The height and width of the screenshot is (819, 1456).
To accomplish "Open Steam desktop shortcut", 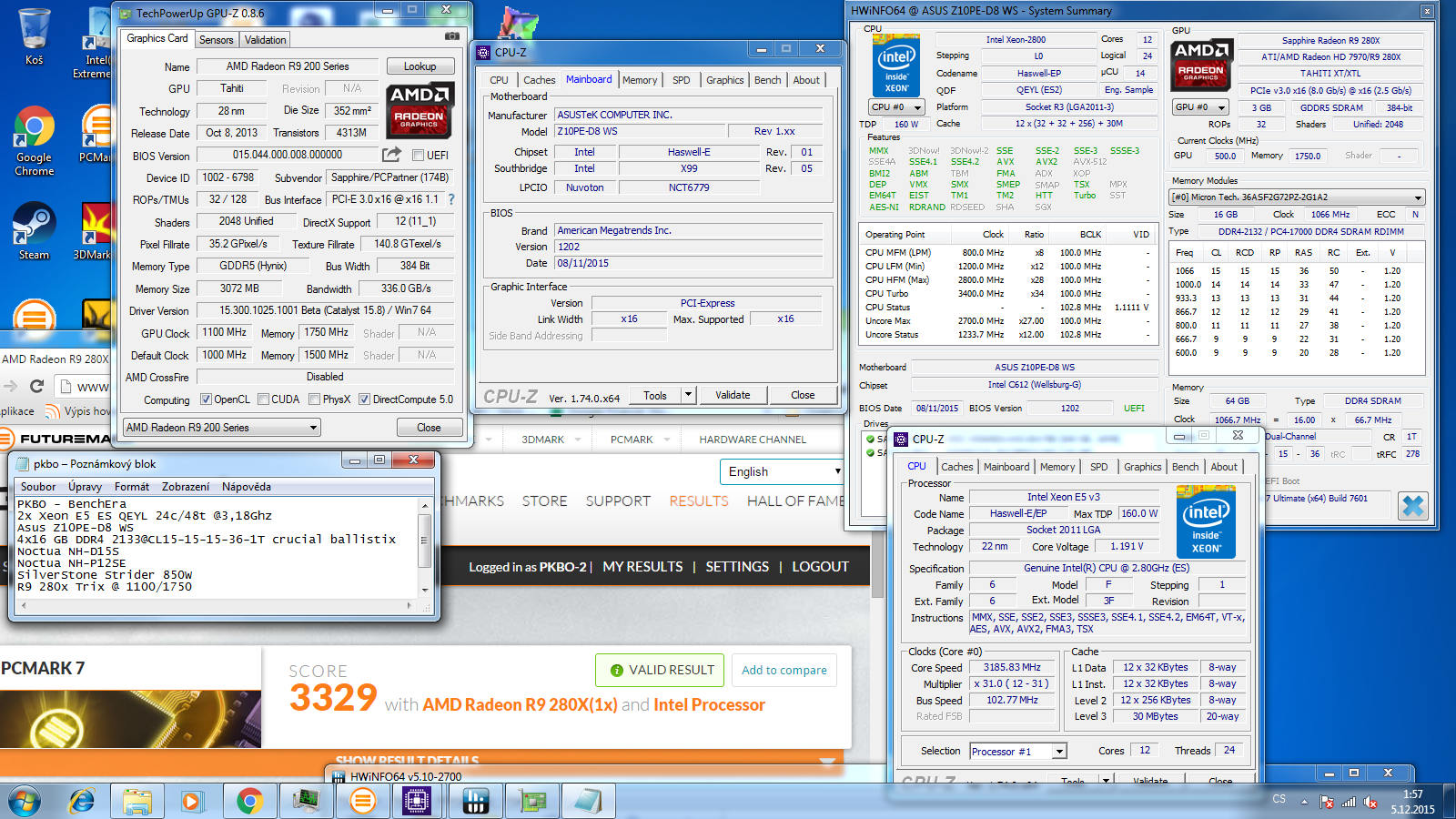I will click(35, 230).
